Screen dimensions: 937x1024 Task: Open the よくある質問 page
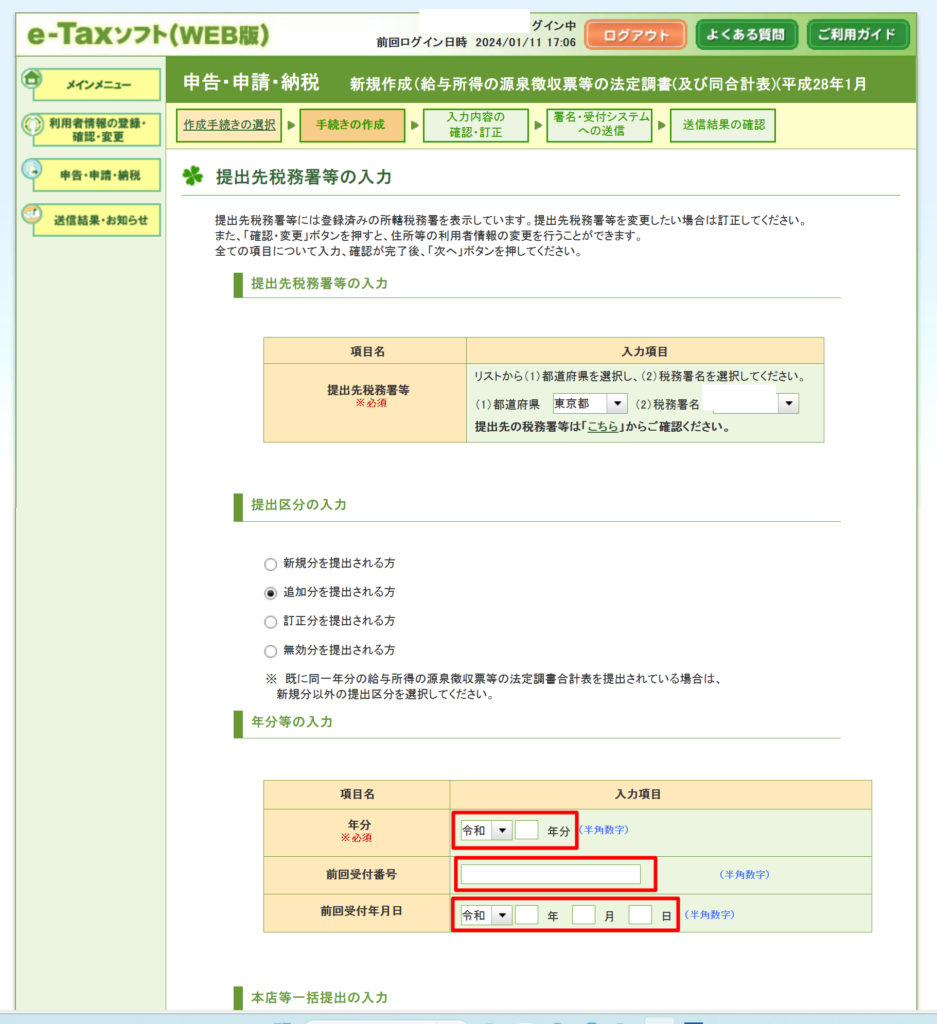[x=746, y=35]
